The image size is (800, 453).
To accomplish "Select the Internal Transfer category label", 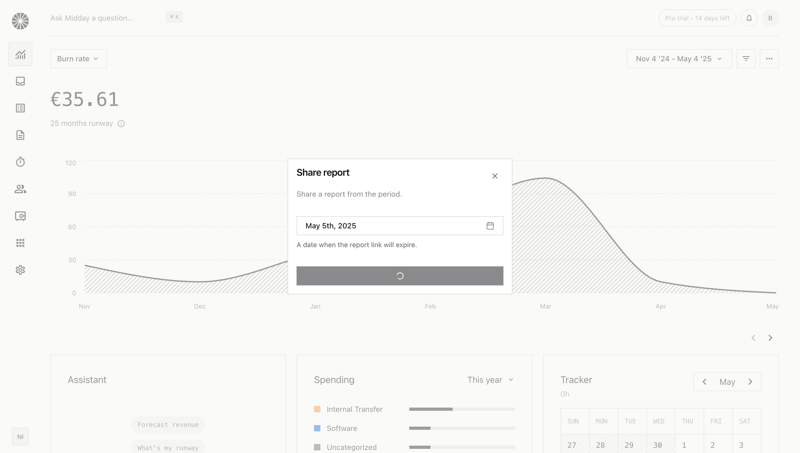I will tap(355, 409).
